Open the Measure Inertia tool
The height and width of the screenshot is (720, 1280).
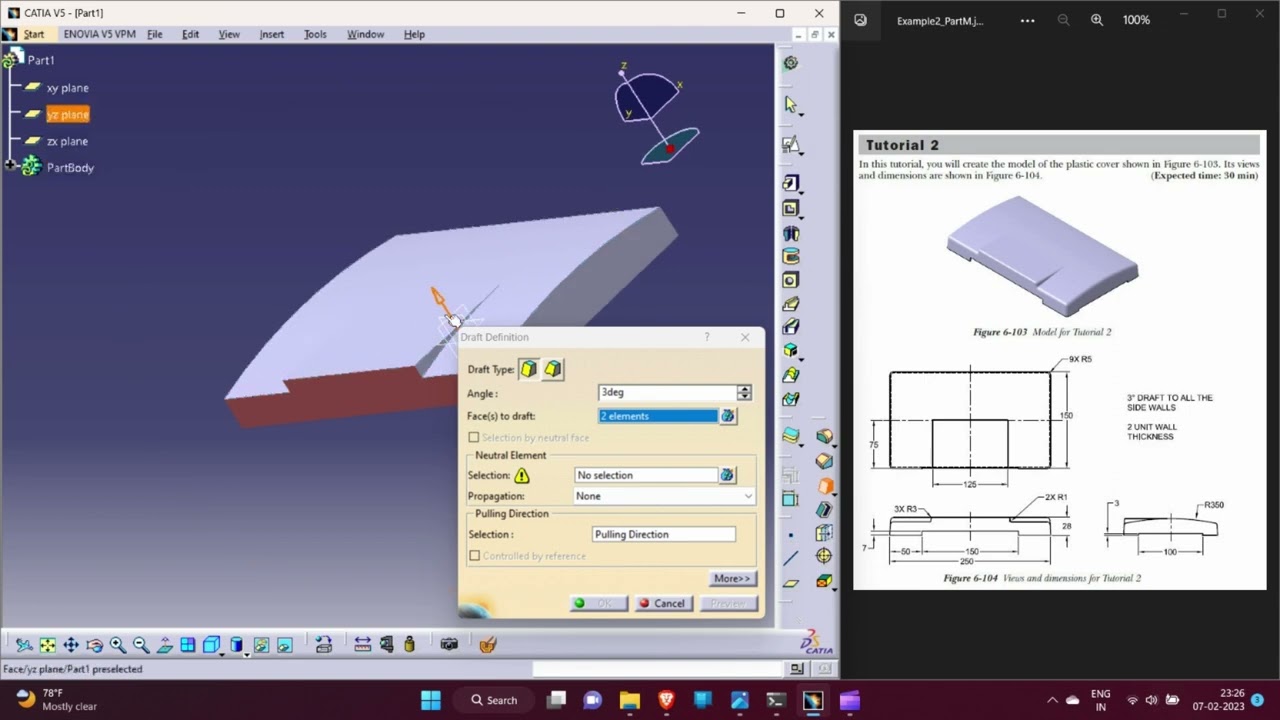(409, 645)
